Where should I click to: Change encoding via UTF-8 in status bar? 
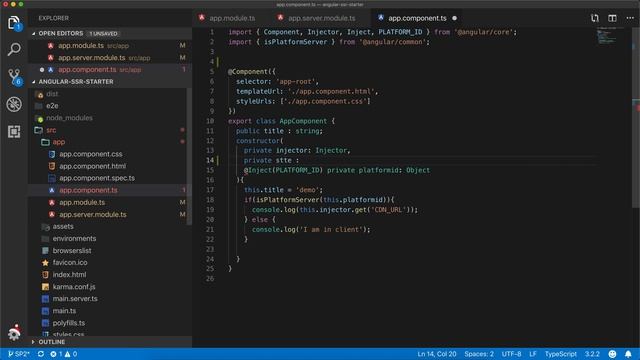[x=511, y=354]
